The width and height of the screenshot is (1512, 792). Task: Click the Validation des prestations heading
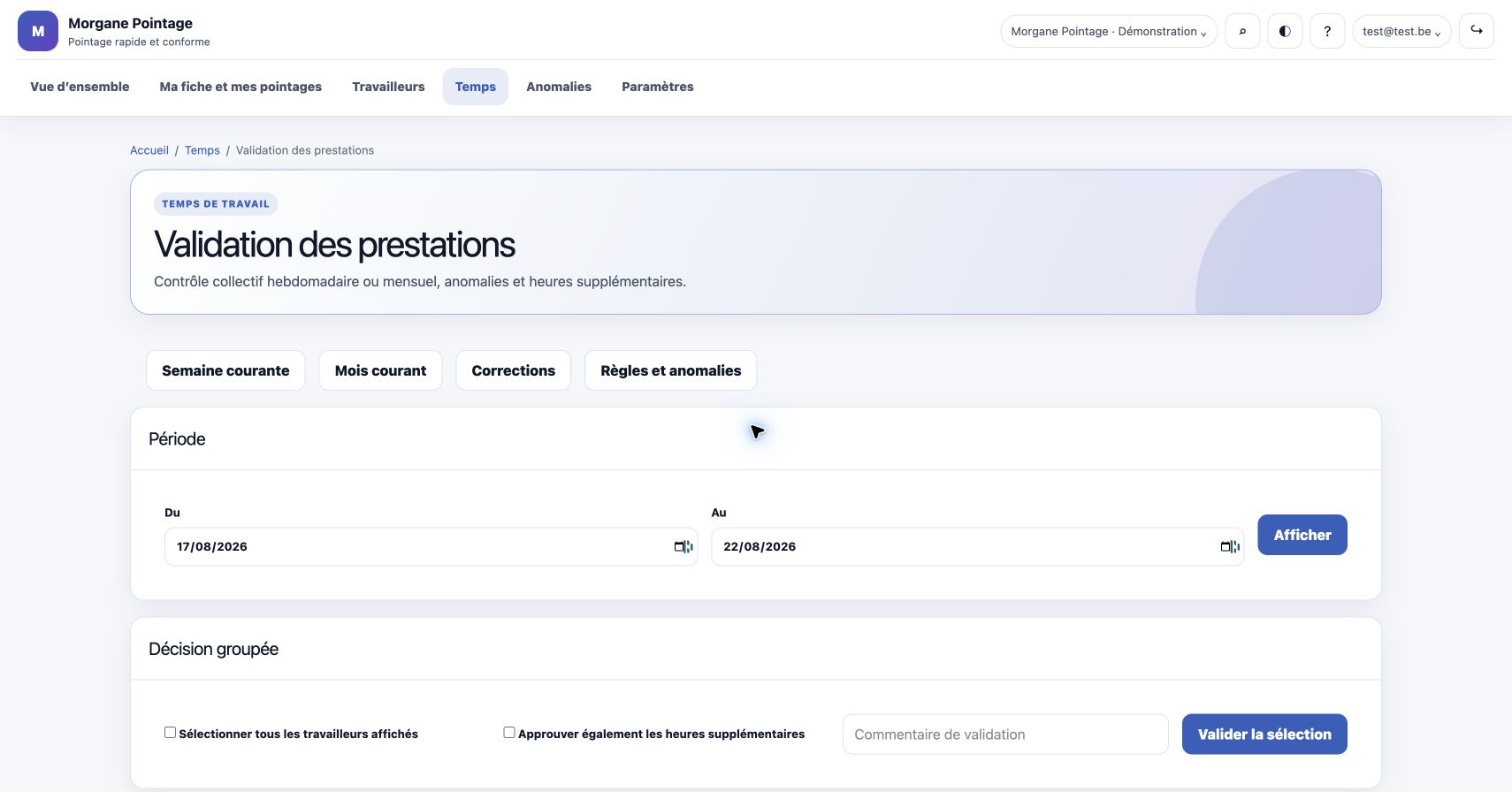[x=334, y=245]
